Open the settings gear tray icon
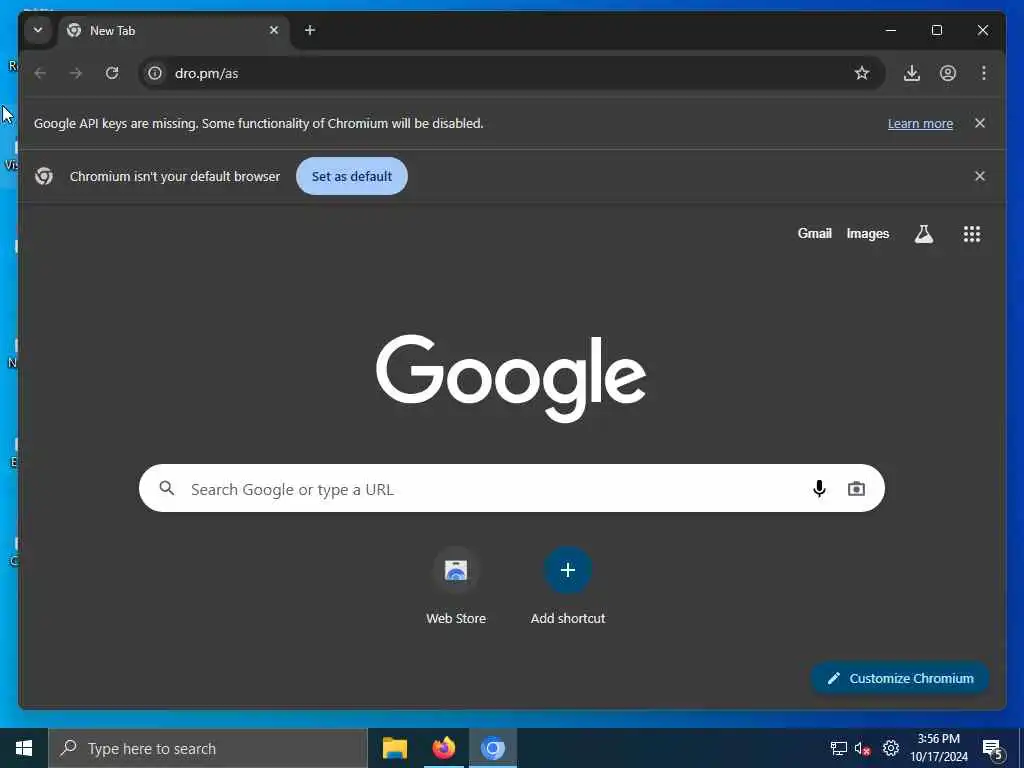This screenshot has height=768, width=1024. [x=891, y=748]
